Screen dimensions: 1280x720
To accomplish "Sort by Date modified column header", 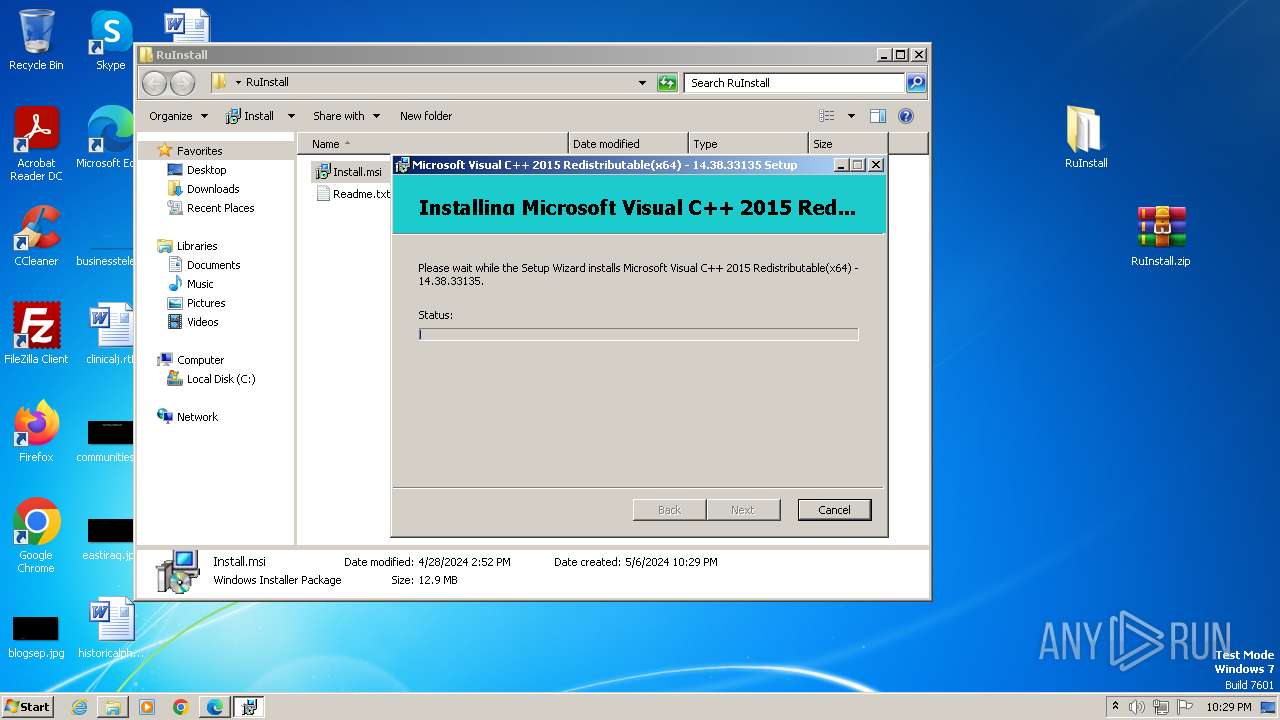I will tap(628, 144).
